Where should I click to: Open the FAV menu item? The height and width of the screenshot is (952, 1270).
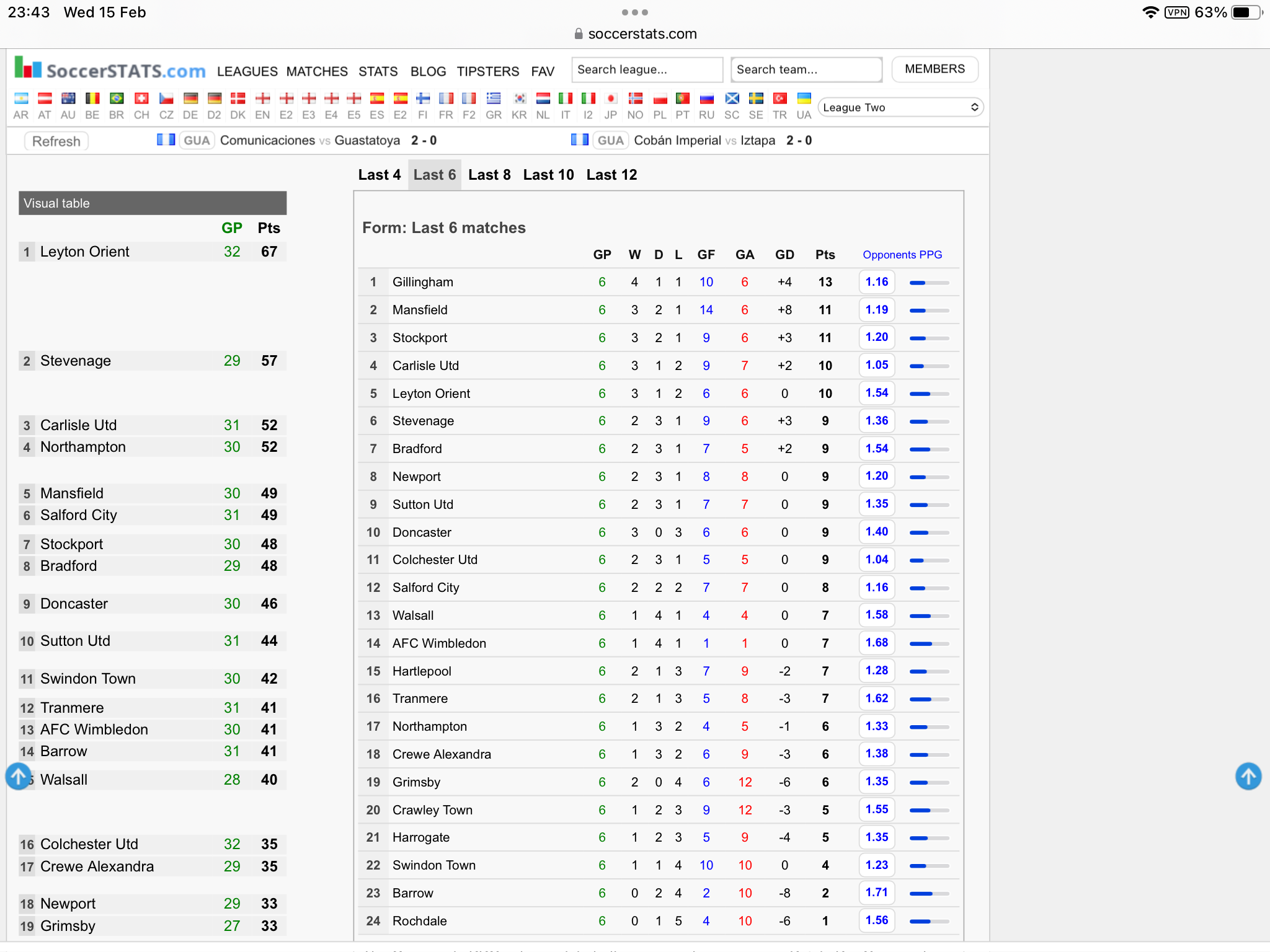[543, 71]
